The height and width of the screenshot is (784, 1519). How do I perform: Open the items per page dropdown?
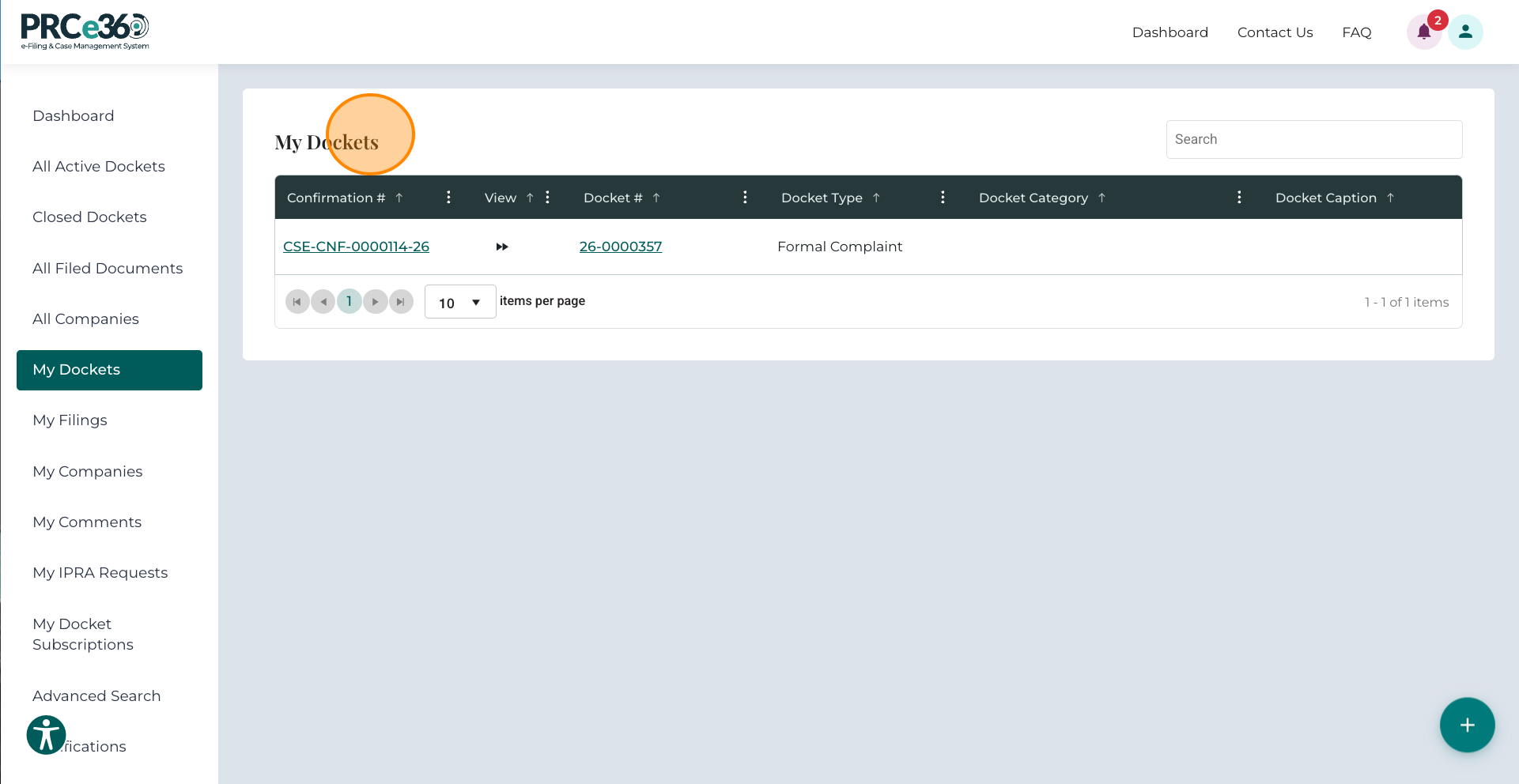click(459, 301)
